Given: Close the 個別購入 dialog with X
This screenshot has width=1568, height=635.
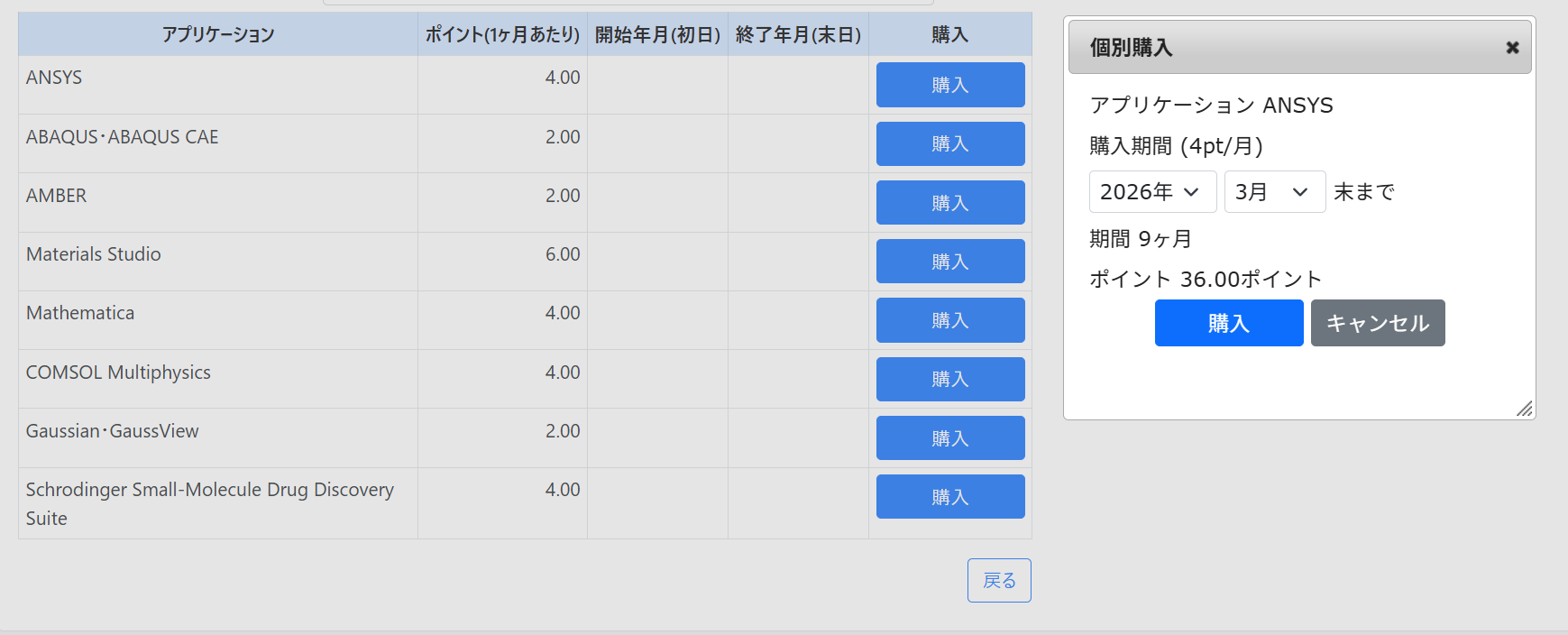Looking at the screenshot, I should pyautogui.click(x=1512, y=48).
